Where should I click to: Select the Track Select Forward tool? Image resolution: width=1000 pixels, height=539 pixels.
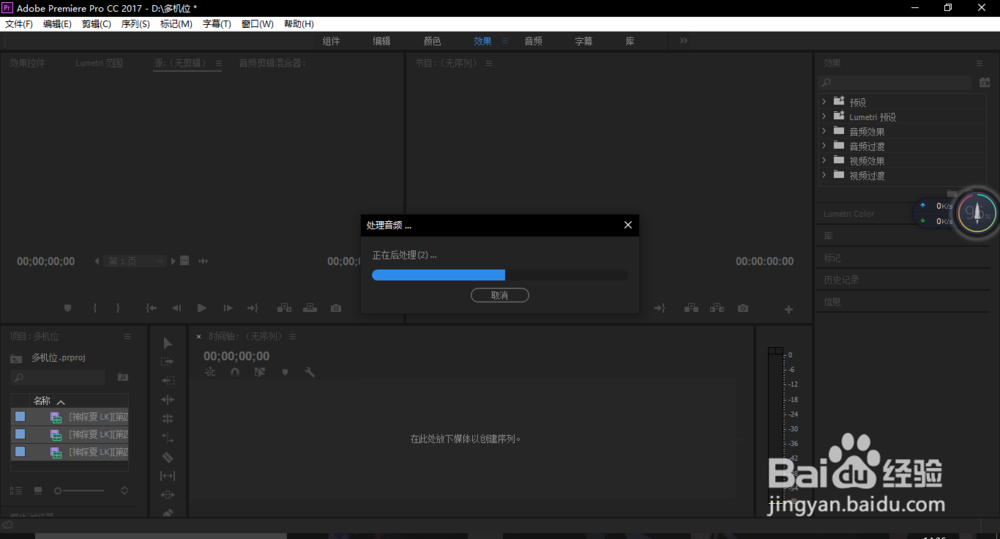168,362
